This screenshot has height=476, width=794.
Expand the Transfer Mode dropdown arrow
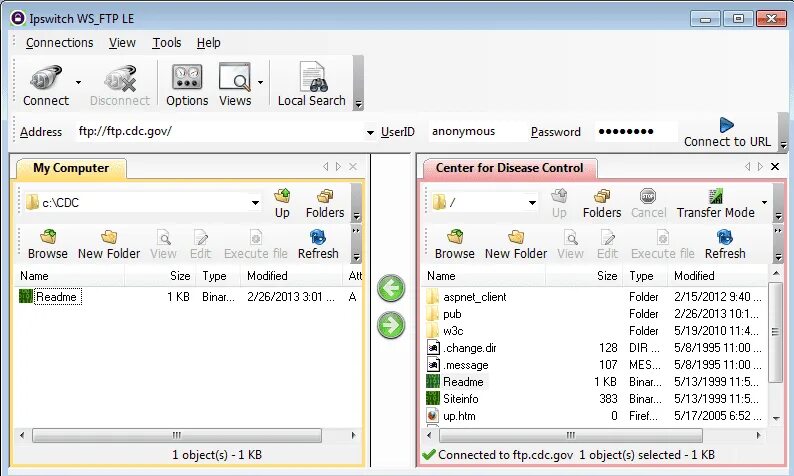[764, 203]
